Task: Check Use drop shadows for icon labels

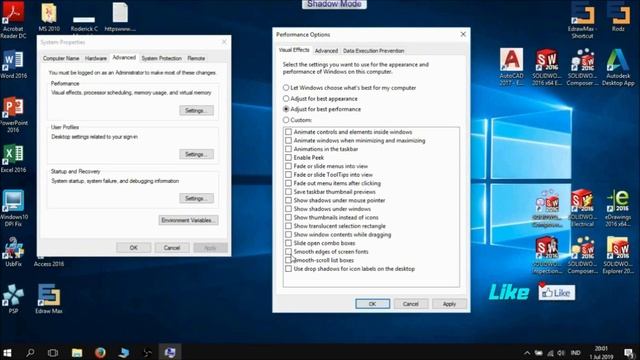Action: [x=288, y=269]
